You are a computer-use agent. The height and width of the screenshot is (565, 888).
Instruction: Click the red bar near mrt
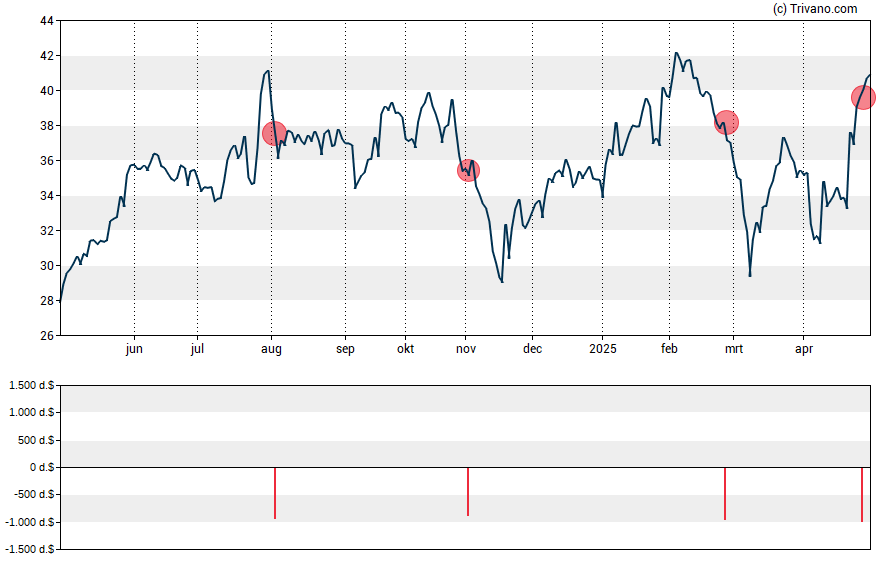pos(725,494)
